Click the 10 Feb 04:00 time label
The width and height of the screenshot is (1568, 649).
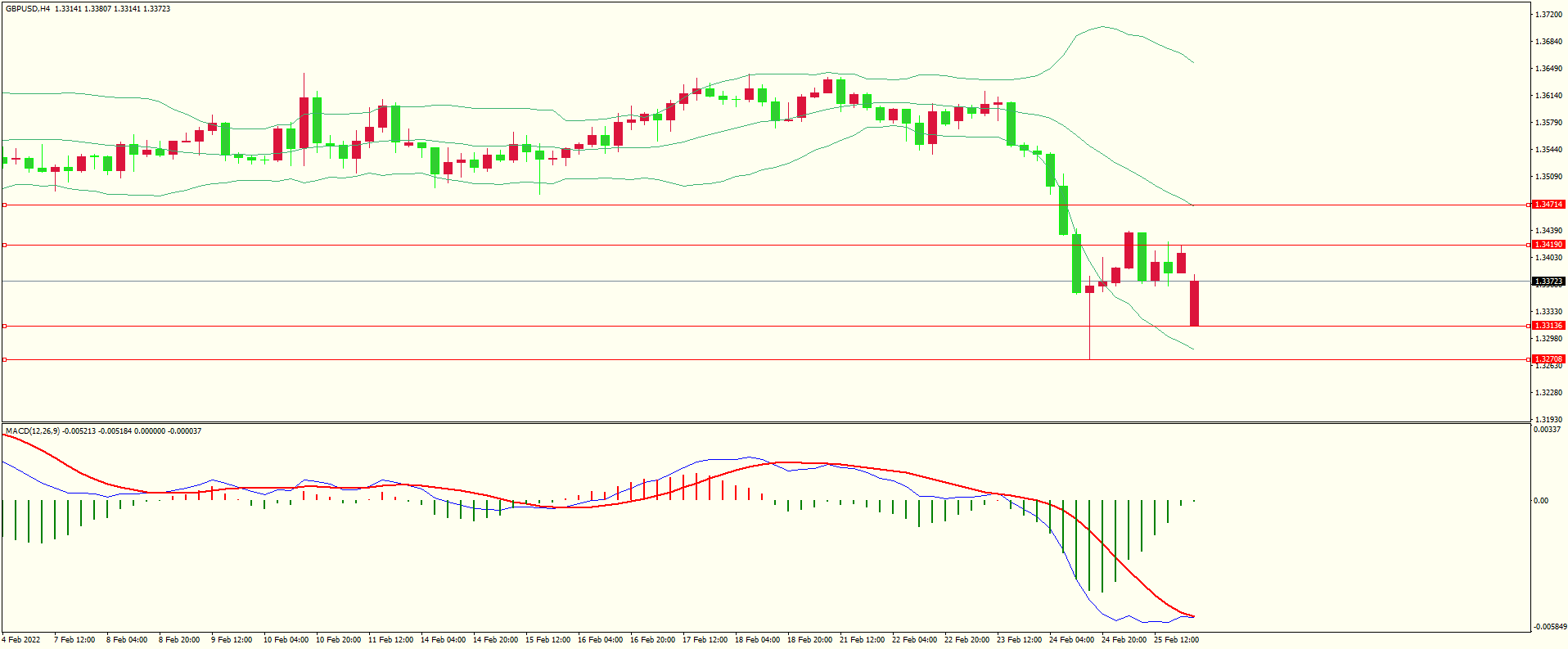click(x=286, y=640)
